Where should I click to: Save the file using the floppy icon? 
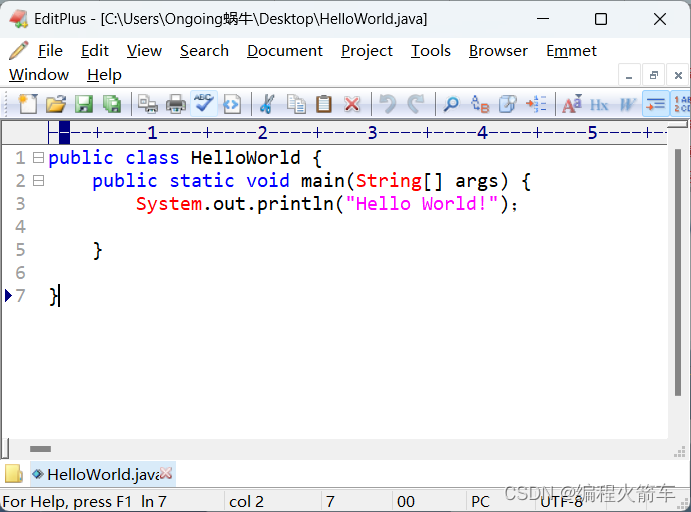coord(84,104)
